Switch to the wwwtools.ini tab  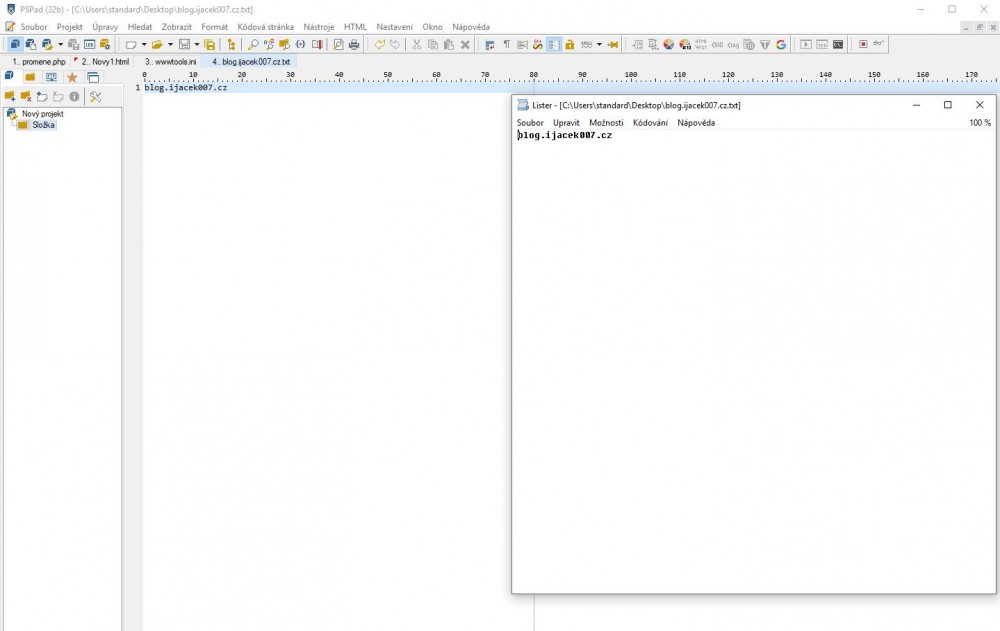[170, 62]
